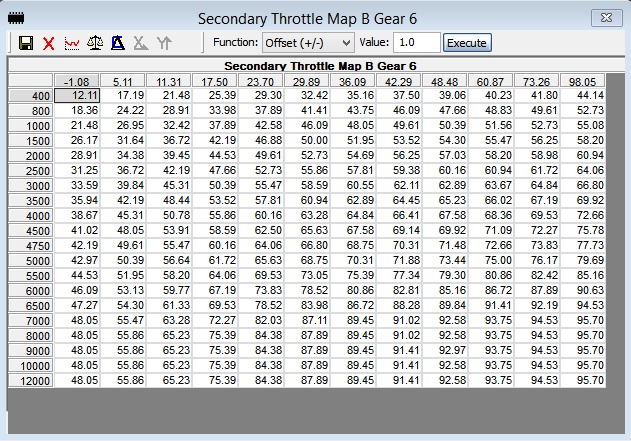The height and width of the screenshot is (441, 631).
Task: Click the greyed X-axis toolbar icon
Action: 141,43
